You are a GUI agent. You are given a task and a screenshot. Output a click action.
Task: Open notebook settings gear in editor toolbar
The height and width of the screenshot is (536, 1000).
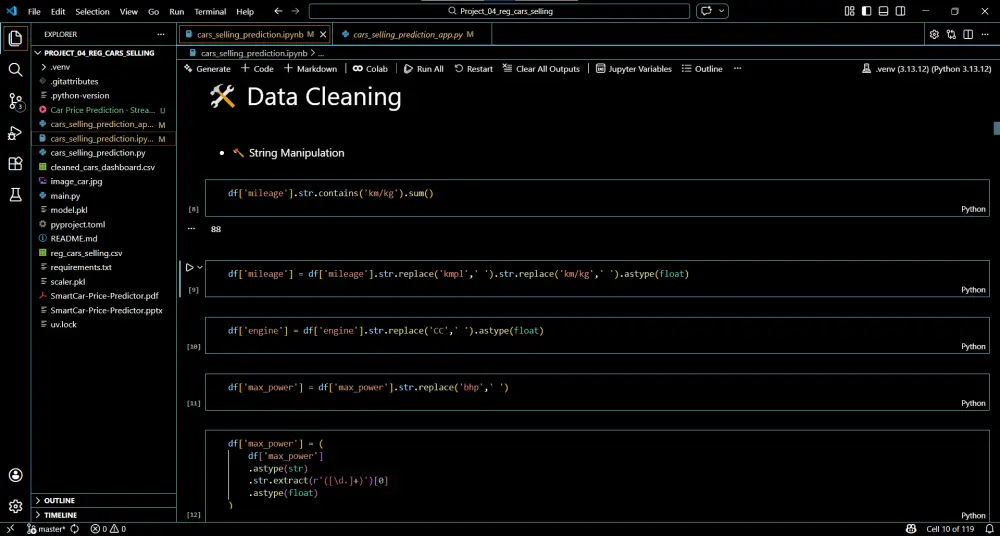[934, 34]
